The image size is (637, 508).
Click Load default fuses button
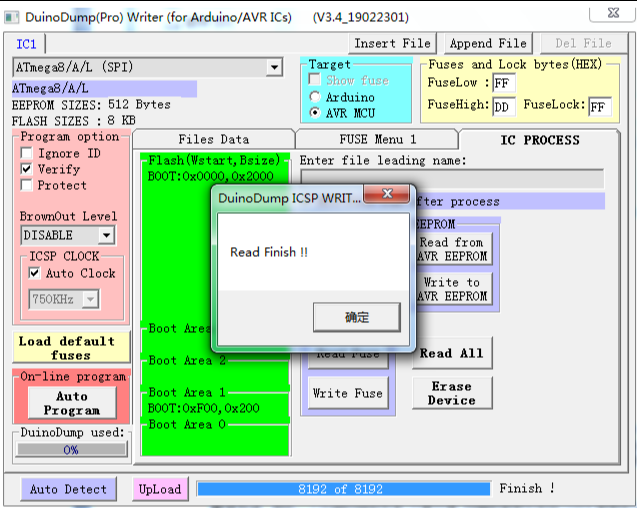click(x=71, y=347)
